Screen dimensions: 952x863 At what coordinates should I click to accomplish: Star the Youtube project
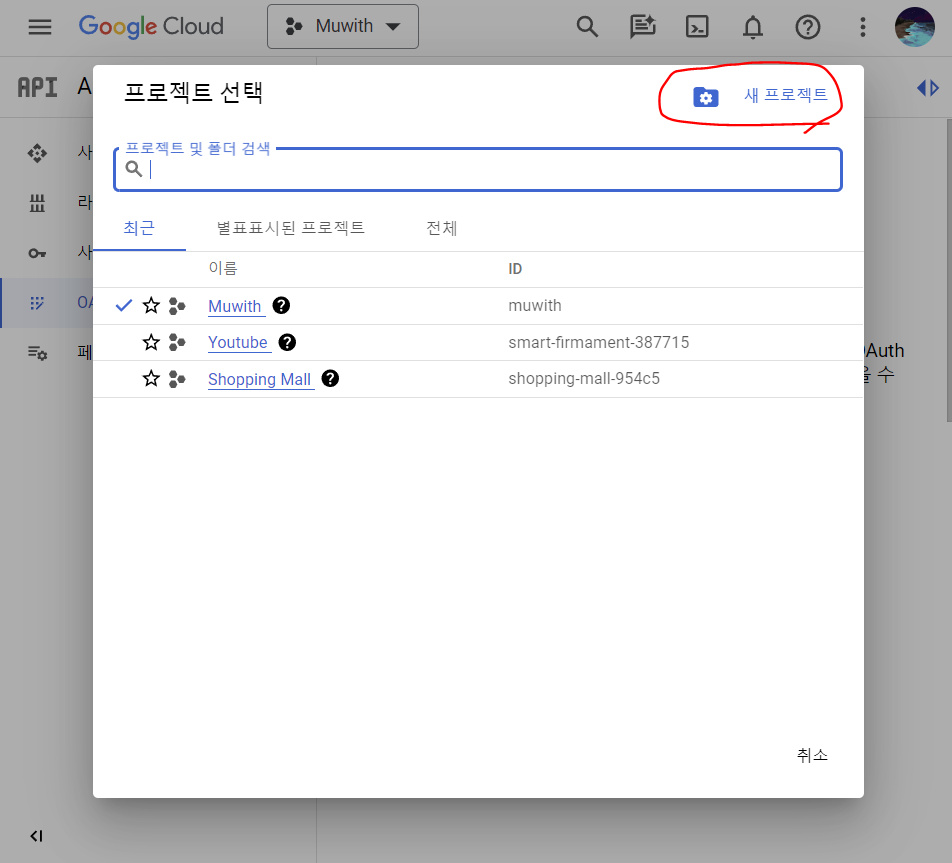[x=151, y=343]
